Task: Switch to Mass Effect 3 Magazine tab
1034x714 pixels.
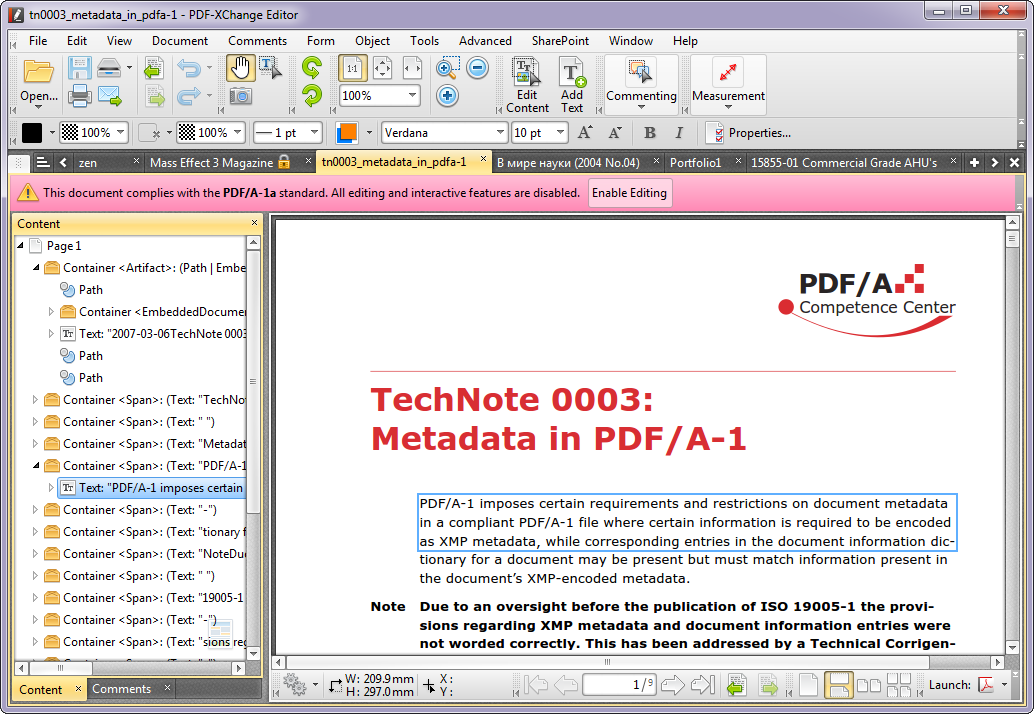Action: 211,162
